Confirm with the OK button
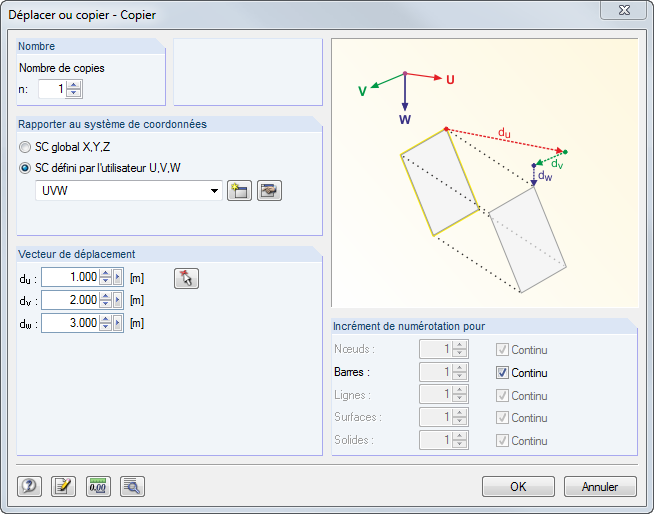Viewport: 654px width, 514px height. 518,486
